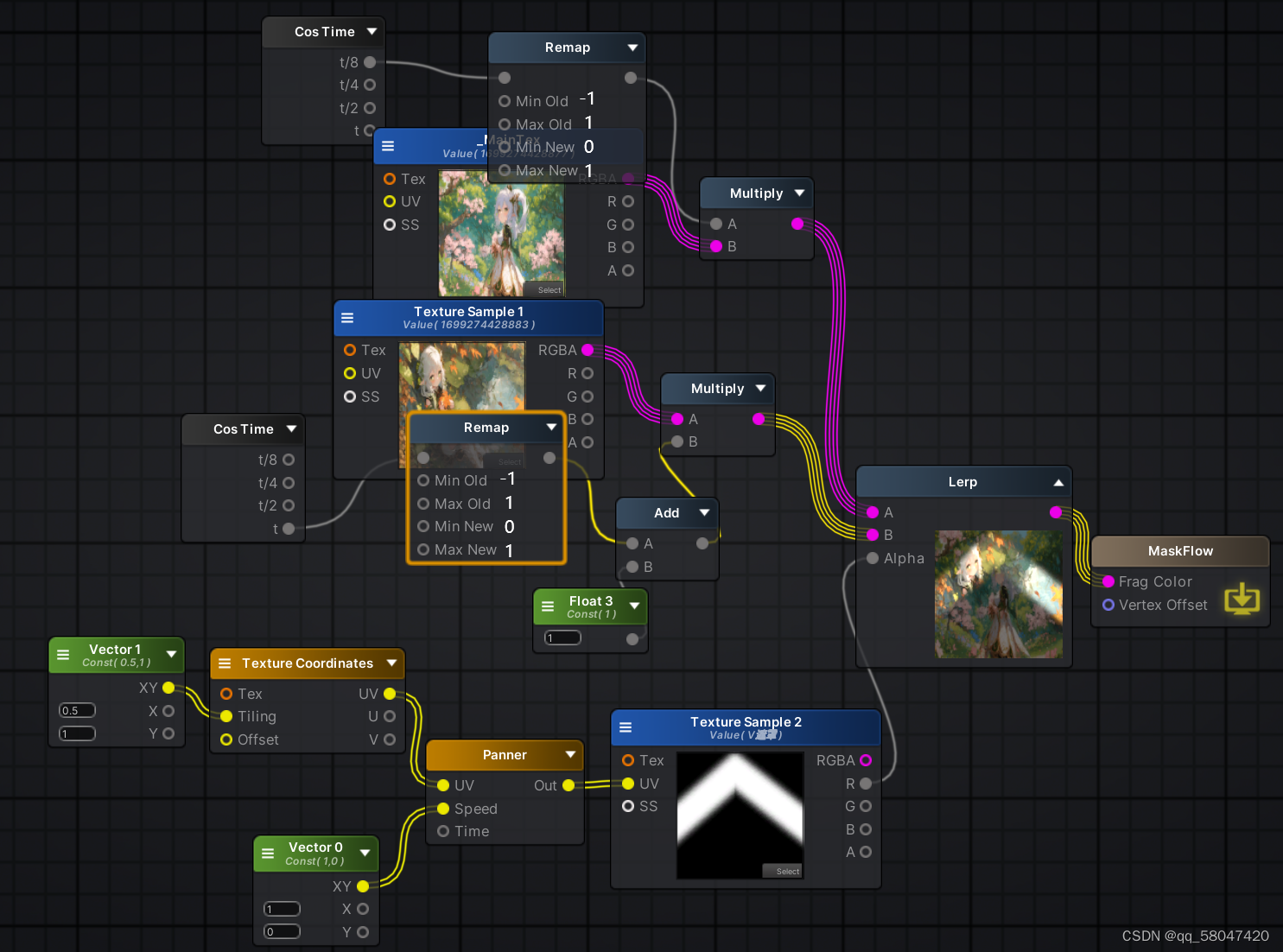The width and height of the screenshot is (1283, 952).
Task: Open the Texture Coordinates dropdown arrow
Action: point(391,663)
